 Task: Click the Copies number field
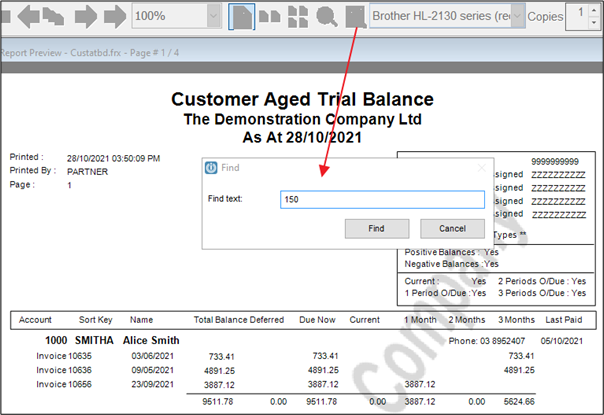click(577, 16)
